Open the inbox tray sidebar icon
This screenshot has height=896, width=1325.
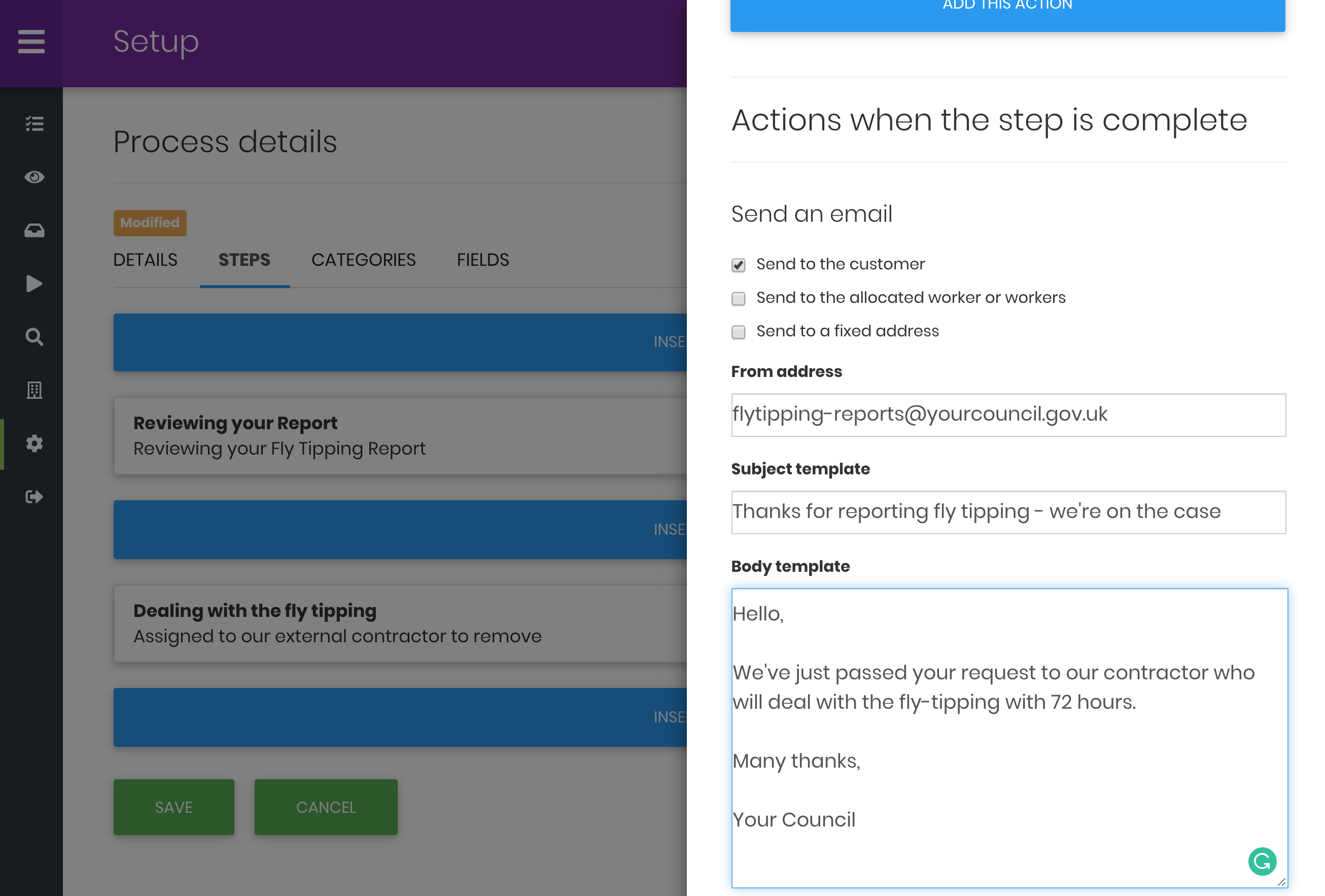pos(34,230)
